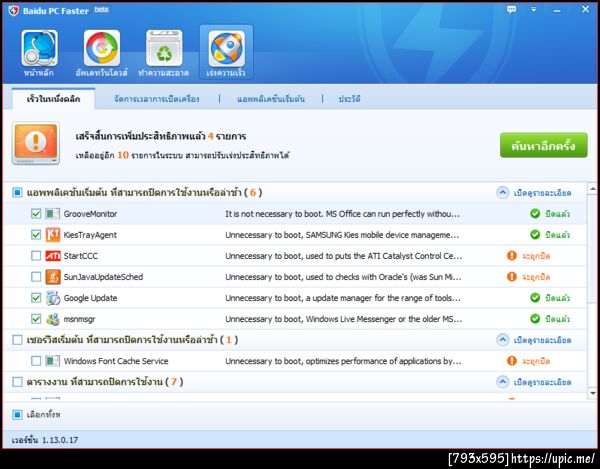Click the KiesTrayAgent app icon
The height and width of the screenshot is (469, 600).
[x=53, y=234]
